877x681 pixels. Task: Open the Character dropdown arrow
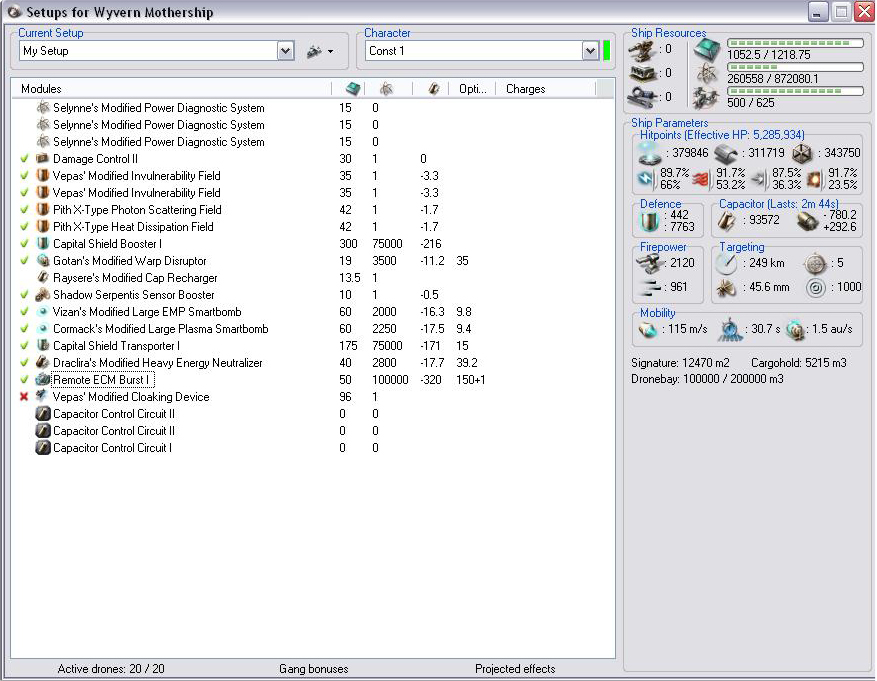(x=590, y=51)
